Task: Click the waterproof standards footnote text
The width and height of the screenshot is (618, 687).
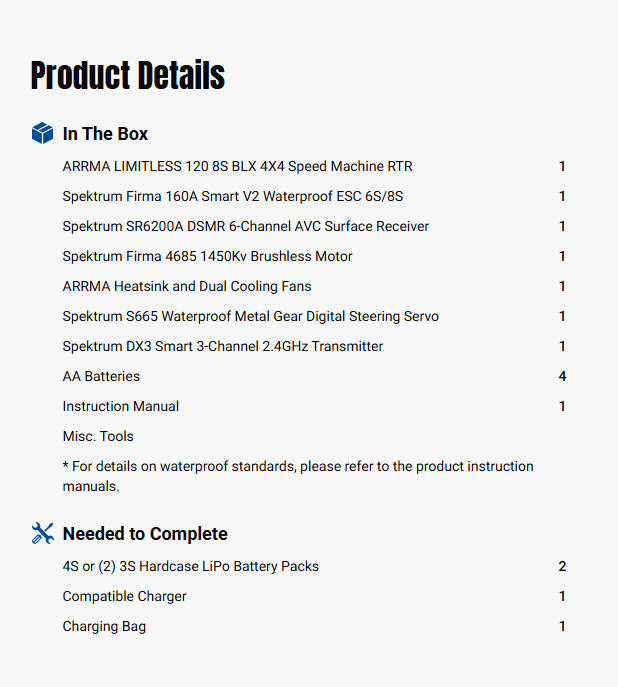Action: pos(297,476)
